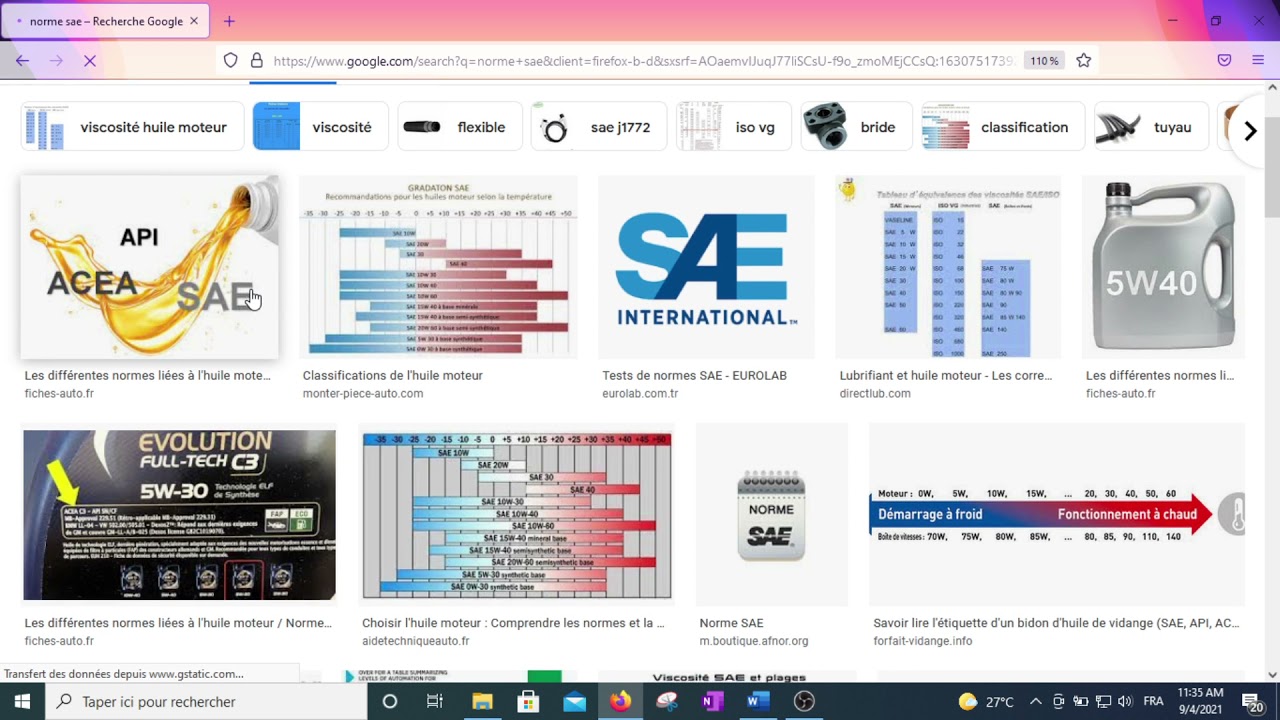Select the norme sae – Recherche Google tab
Image resolution: width=1280 pixels, height=720 pixels.
click(104, 21)
